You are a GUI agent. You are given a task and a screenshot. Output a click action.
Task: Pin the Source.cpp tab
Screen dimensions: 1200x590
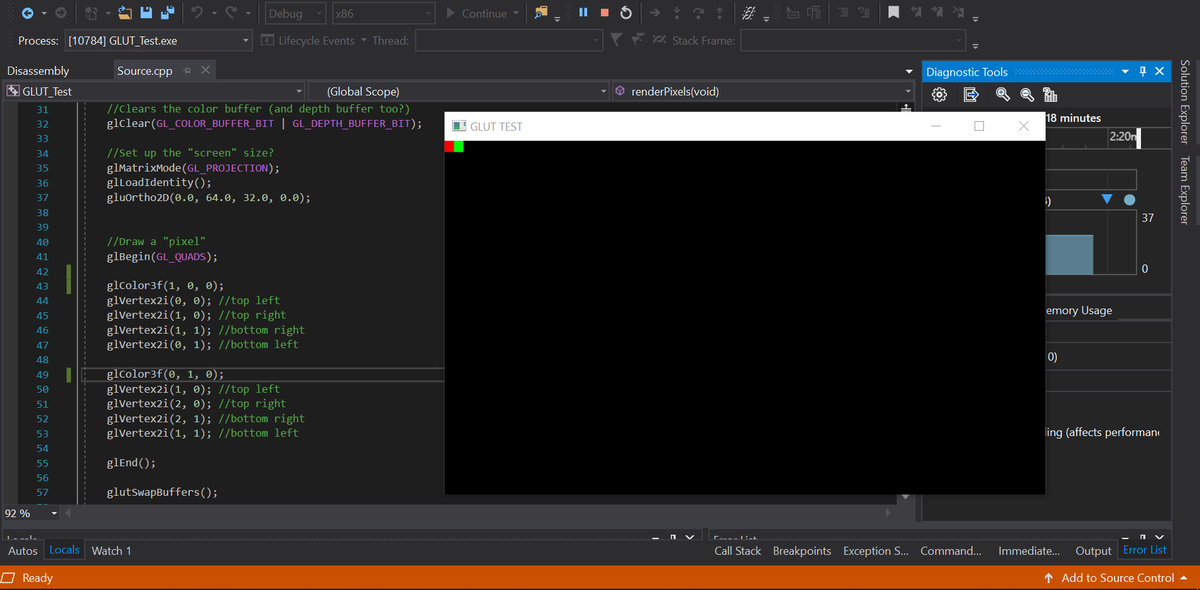click(185, 71)
